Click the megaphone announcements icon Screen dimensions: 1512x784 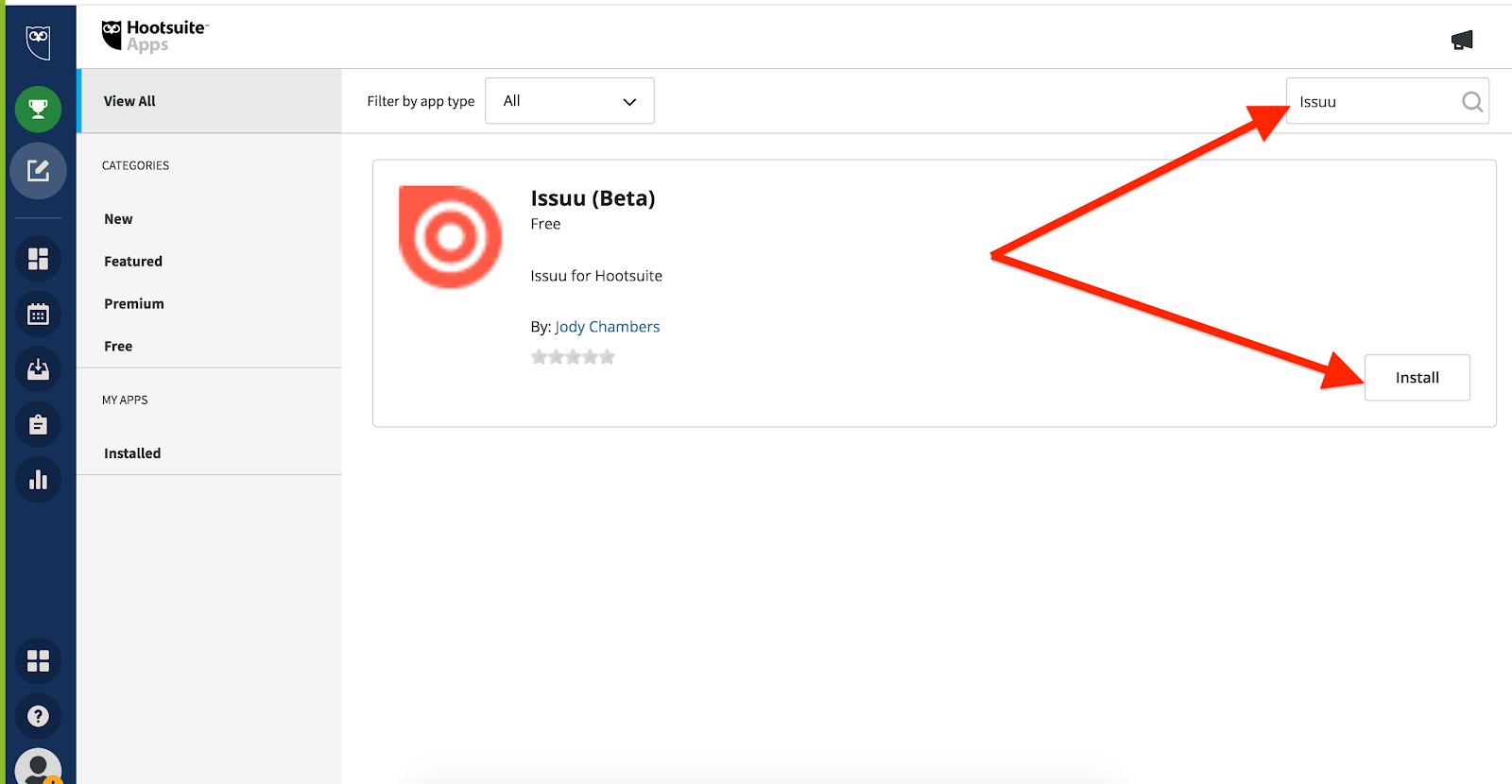pos(1462,40)
